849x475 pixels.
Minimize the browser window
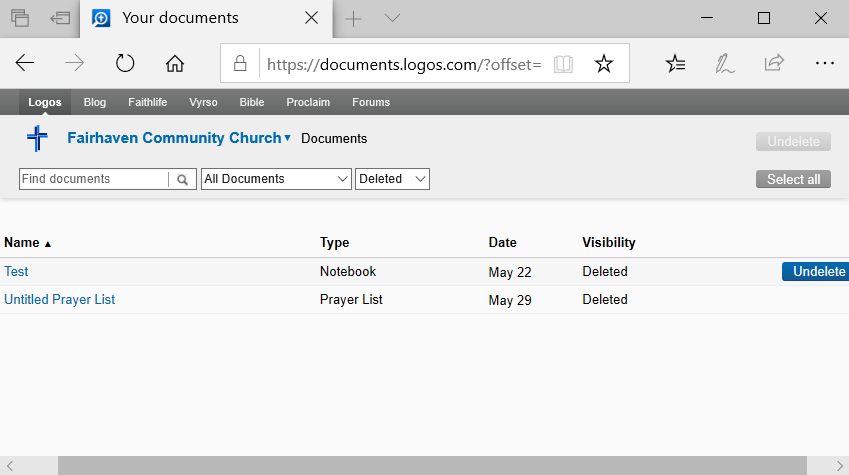[x=707, y=18]
